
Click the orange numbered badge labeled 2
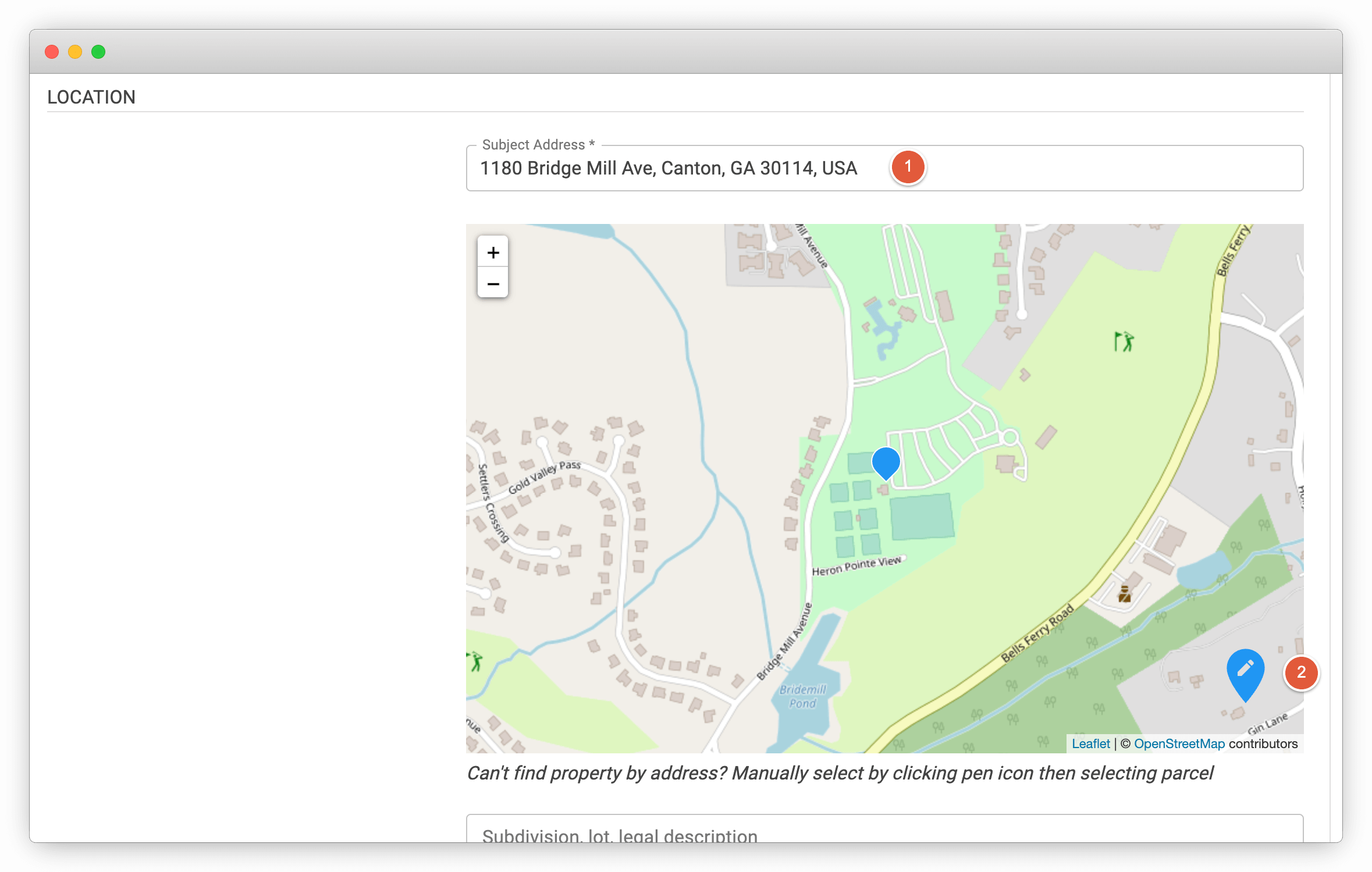tap(1302, 673)
